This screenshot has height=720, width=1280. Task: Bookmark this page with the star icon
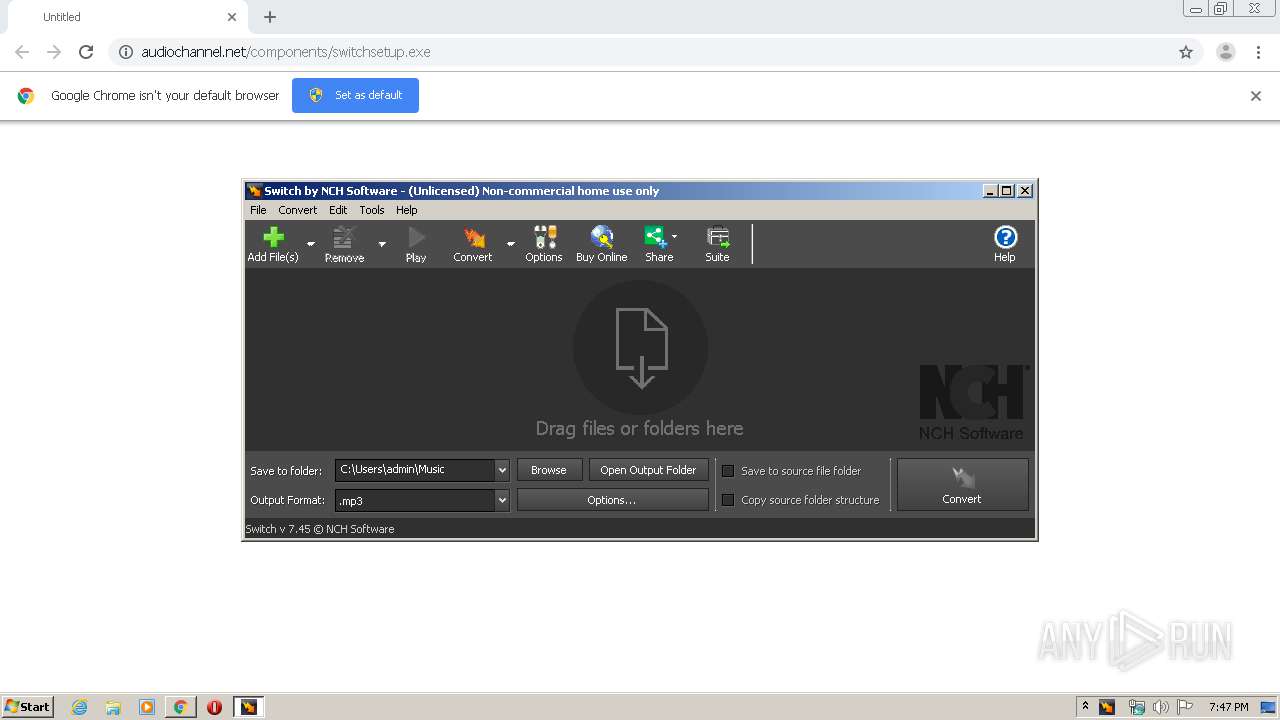tap(1186, 52)
